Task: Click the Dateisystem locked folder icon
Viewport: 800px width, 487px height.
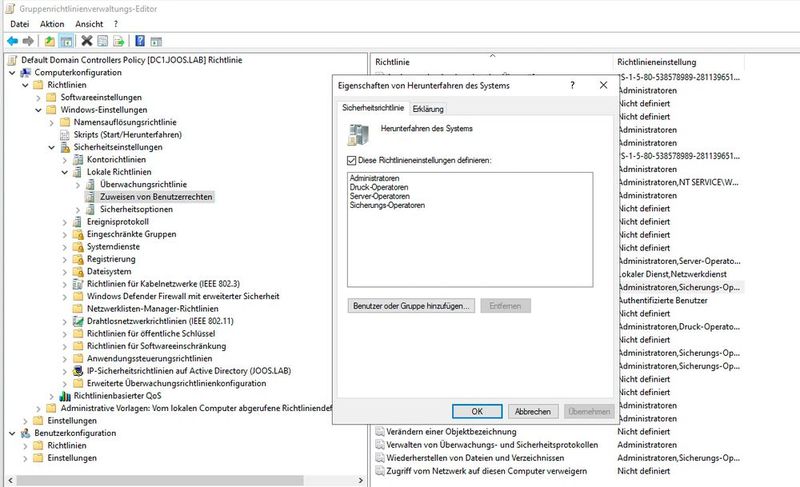Action: 78,271
